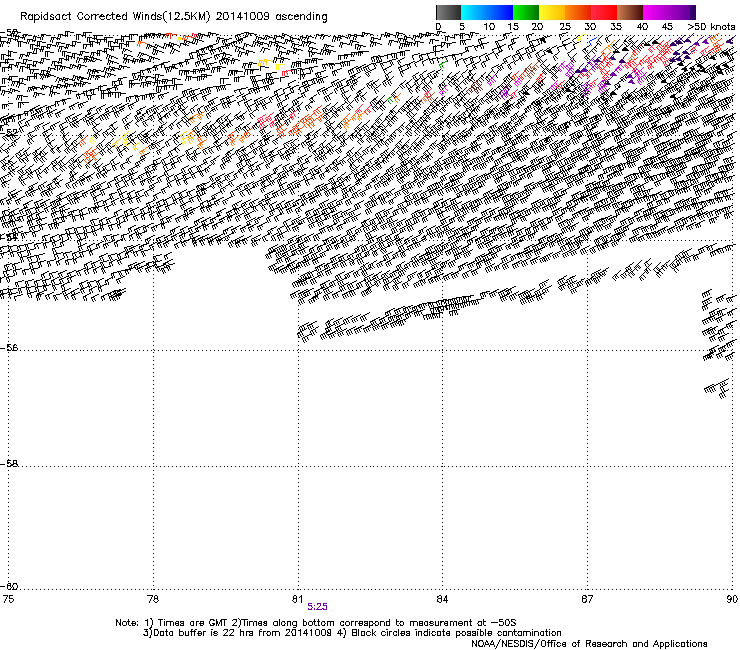Screen dimensions: 740x650
Task: Click the latitude label '-56'
Action: [9, 348]
